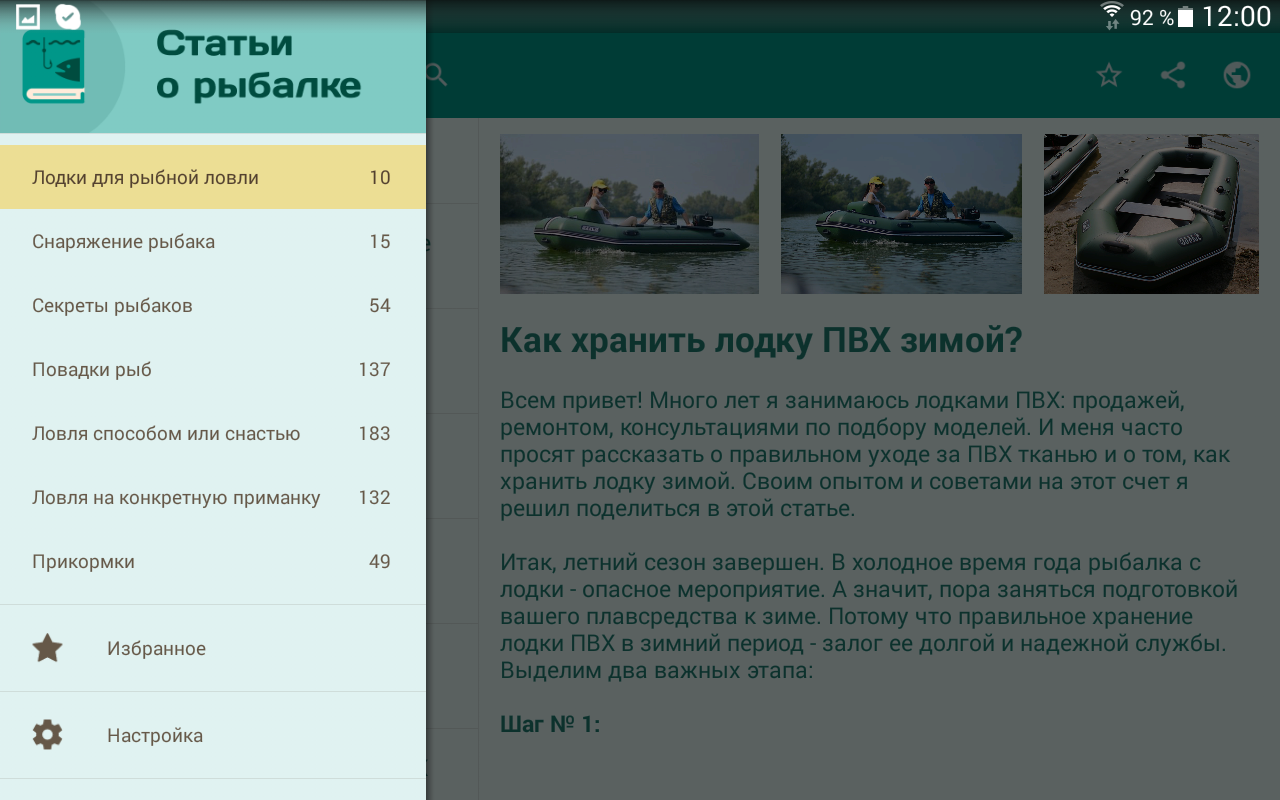This screenshot has height=800, width=1280.
Task: Click the gear icon beside Настройка
Action: (47, 735)
